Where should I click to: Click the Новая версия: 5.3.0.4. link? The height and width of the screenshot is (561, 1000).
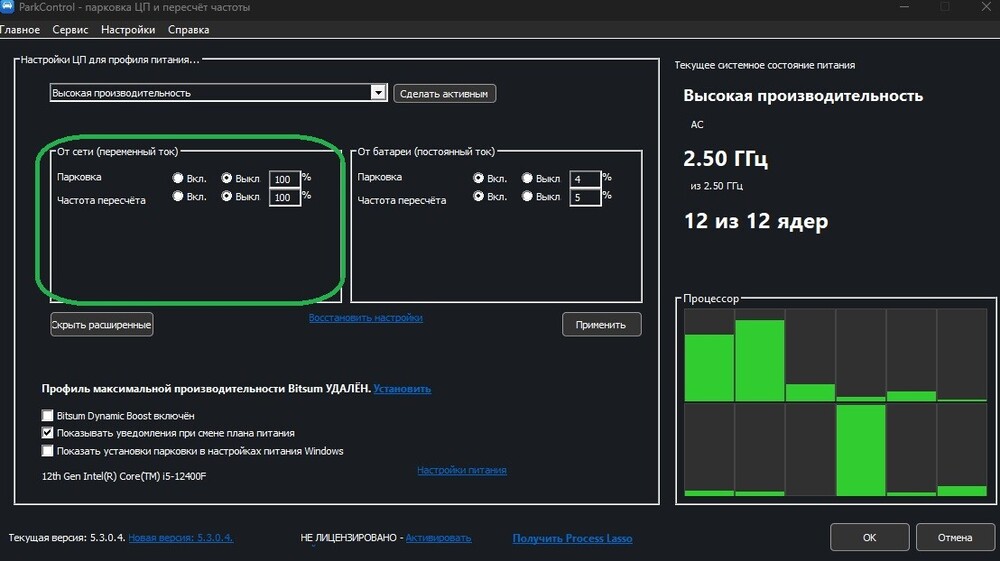tap(180, 537)
